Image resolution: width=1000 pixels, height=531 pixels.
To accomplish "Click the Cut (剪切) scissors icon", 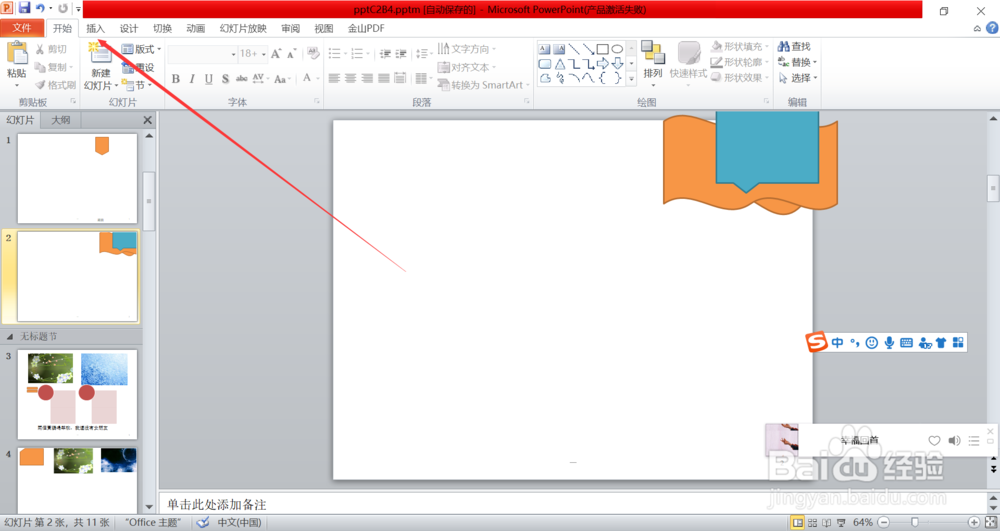I will (40, 49).
